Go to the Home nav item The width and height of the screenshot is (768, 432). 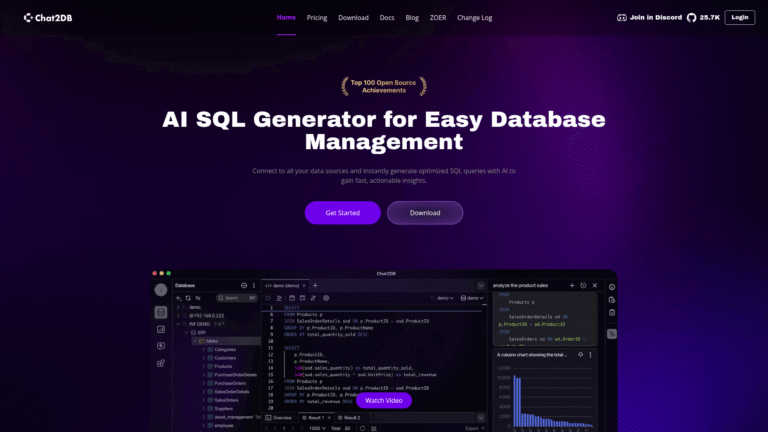[286, 18]
